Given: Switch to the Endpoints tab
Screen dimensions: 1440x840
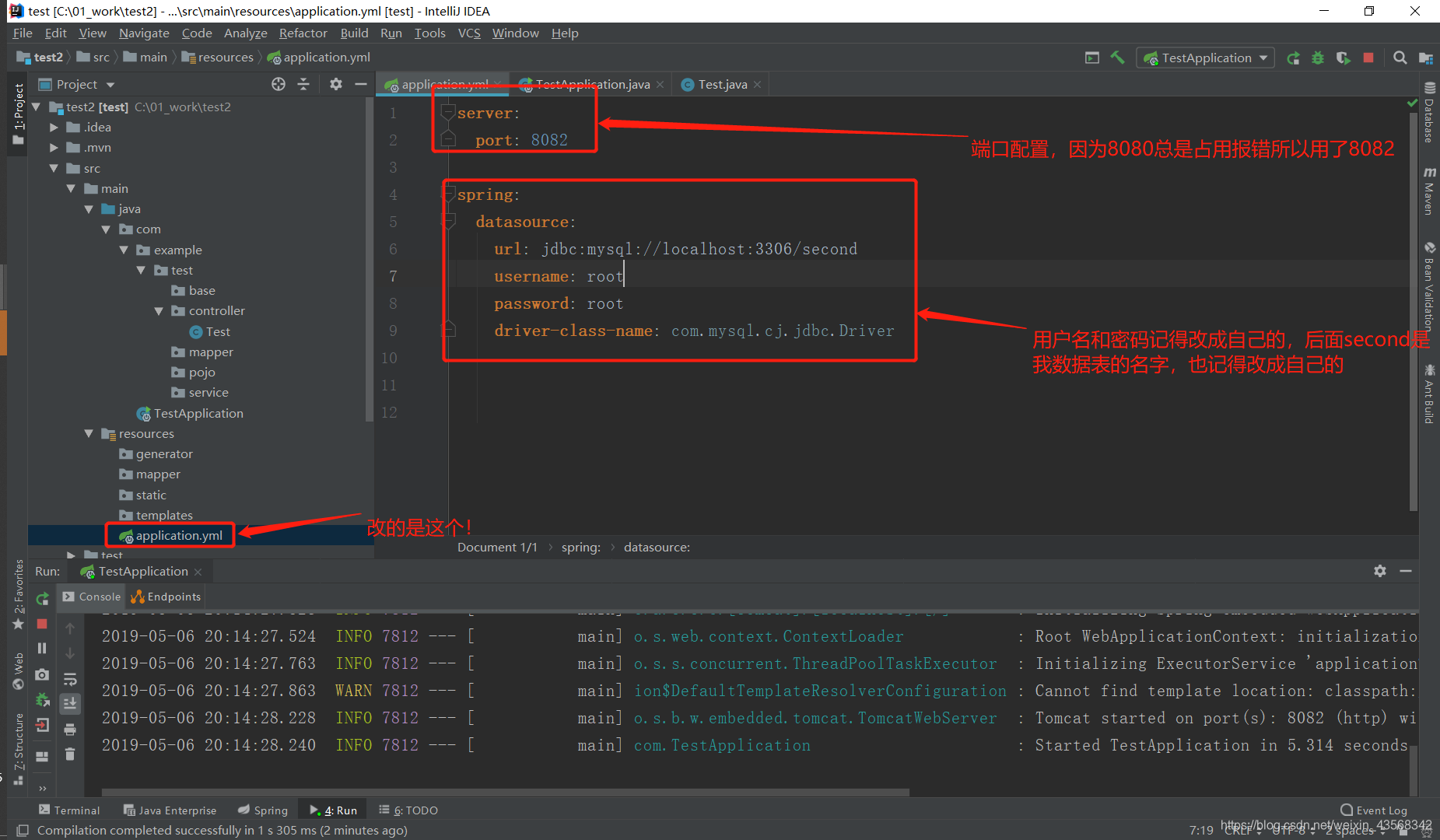Looking at the screenshot, I should click(x=166, y=597).
